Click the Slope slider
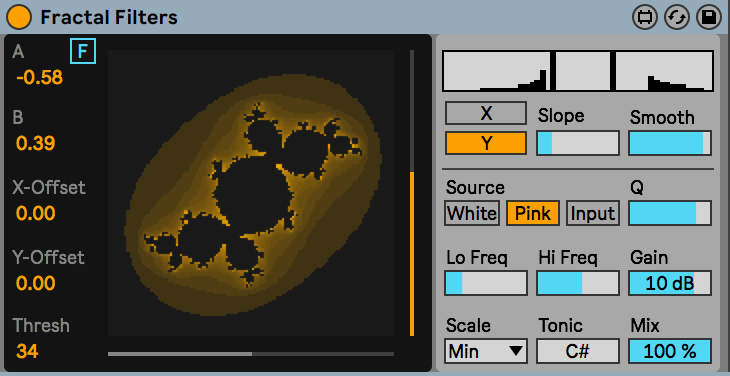 [x=578, y=143]
